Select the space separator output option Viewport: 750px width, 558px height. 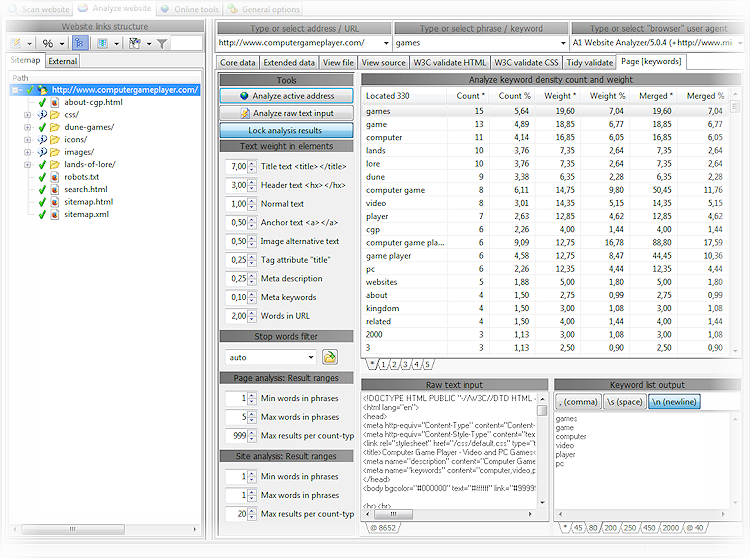(625, 402)
